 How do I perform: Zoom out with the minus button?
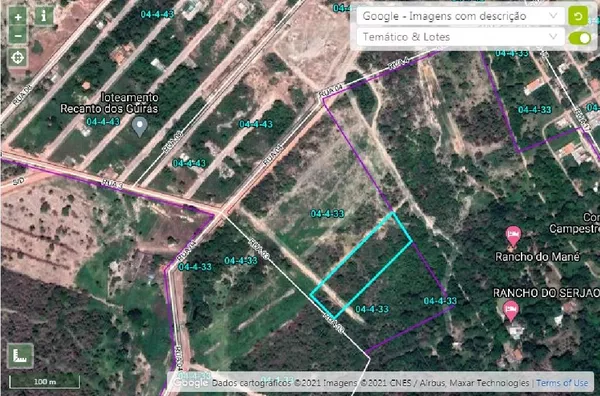(x=18, y=36)
